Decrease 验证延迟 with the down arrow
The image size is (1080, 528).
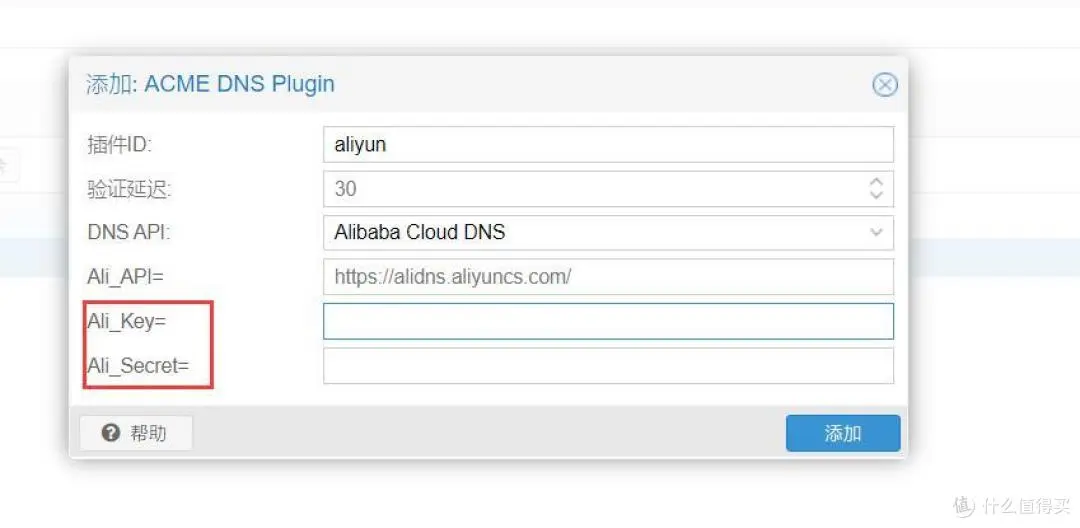pos(876,196)
